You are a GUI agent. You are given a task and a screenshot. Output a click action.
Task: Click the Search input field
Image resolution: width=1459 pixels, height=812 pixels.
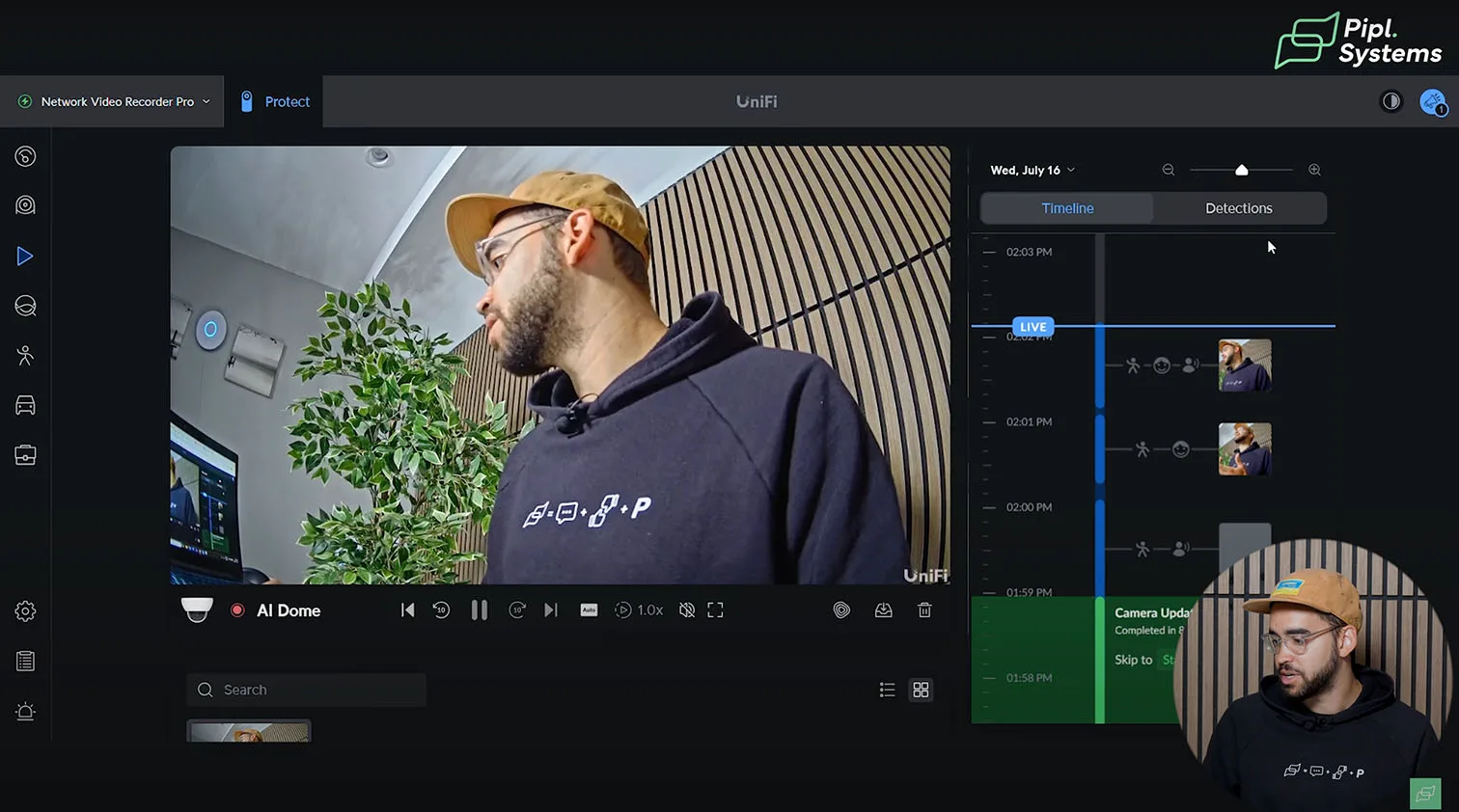click(x=307, y=690)
